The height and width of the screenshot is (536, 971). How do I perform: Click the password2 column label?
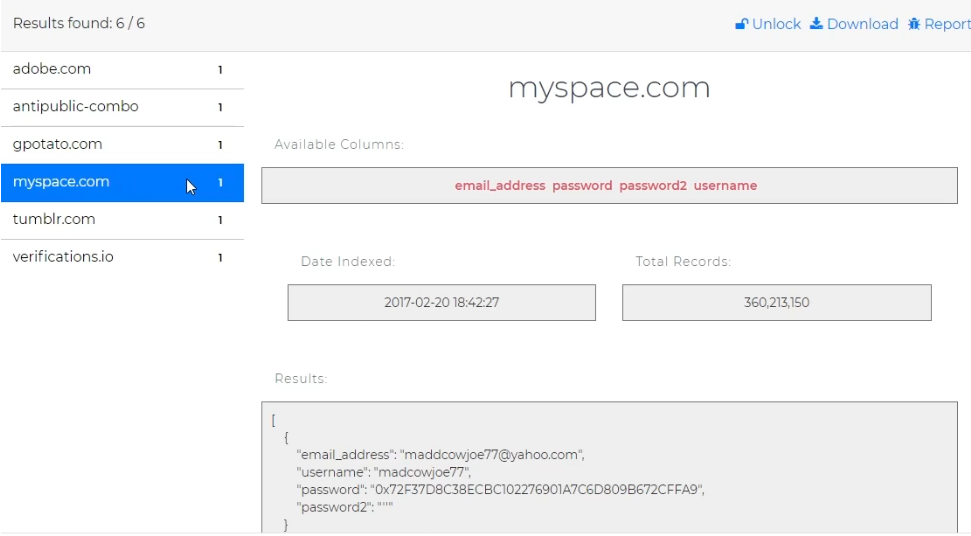[653, 186]
